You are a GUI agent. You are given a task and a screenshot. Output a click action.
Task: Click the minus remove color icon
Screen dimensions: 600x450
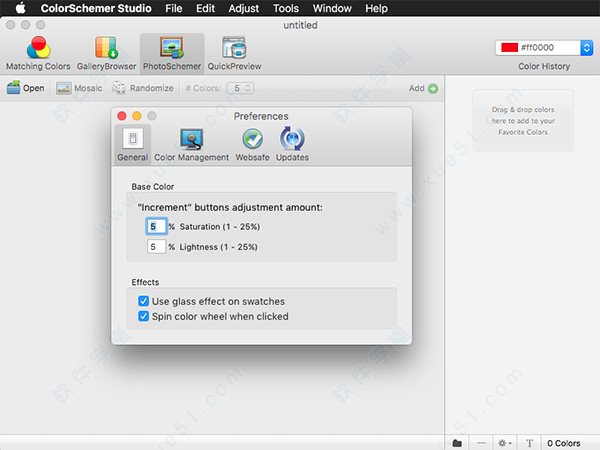pos(481,443)
